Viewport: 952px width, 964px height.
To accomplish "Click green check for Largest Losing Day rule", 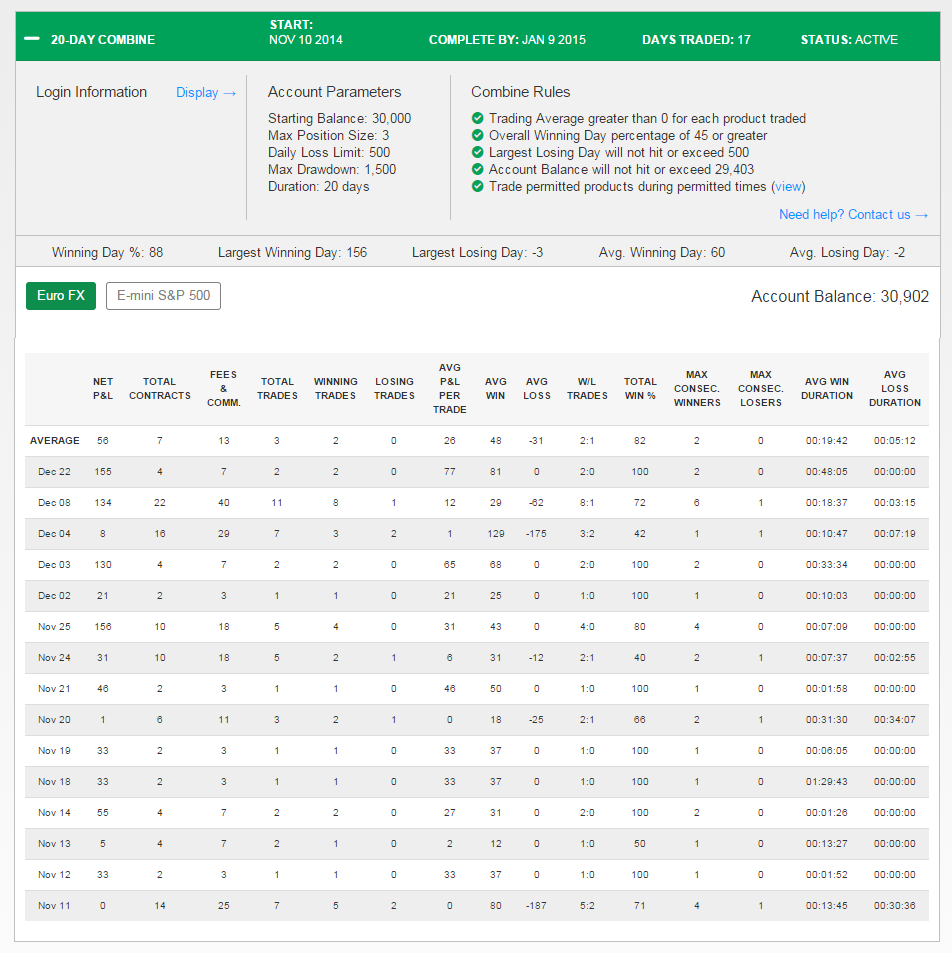I will [477, 152].
